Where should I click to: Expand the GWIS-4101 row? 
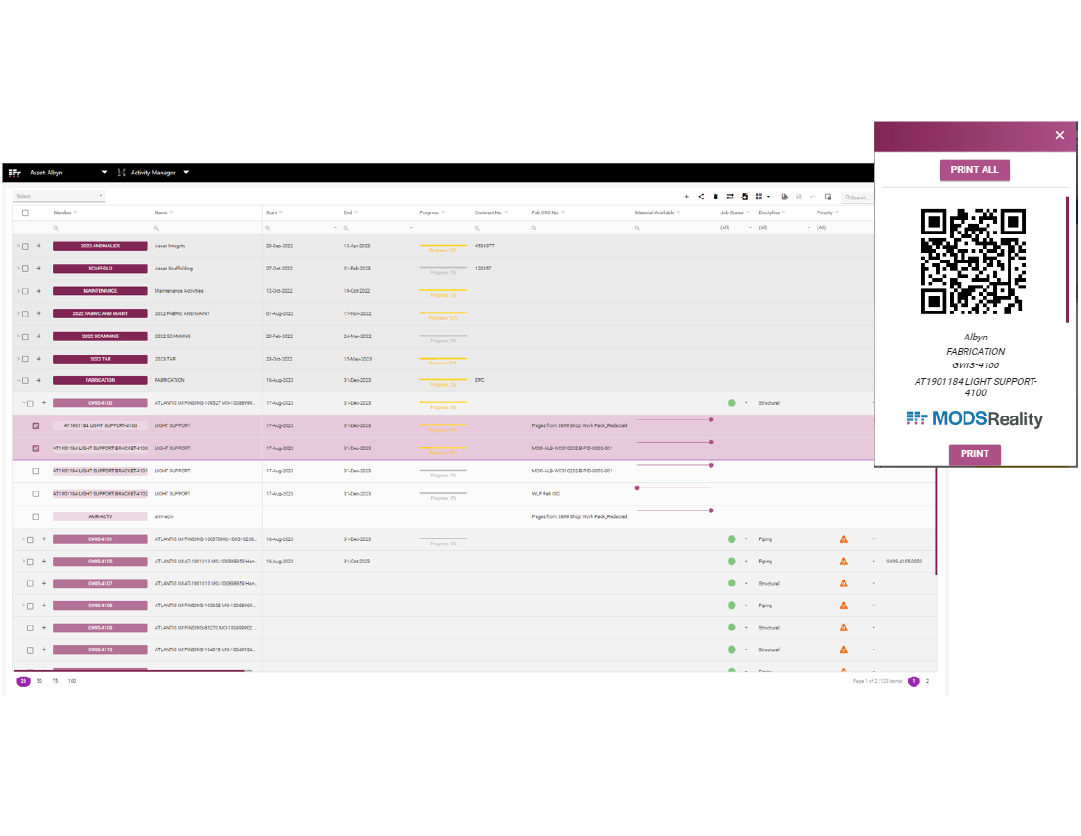[23, 539]
